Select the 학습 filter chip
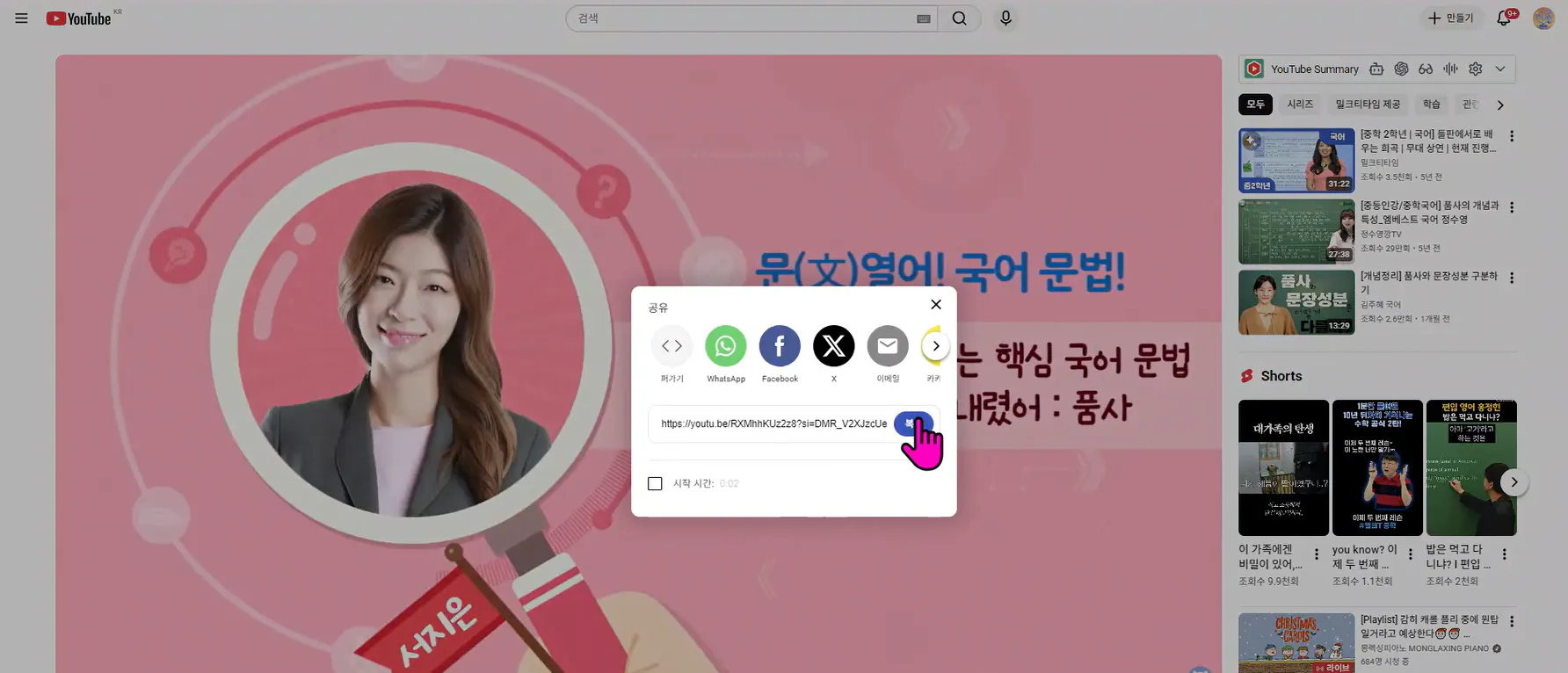 tap(1432, 105)
